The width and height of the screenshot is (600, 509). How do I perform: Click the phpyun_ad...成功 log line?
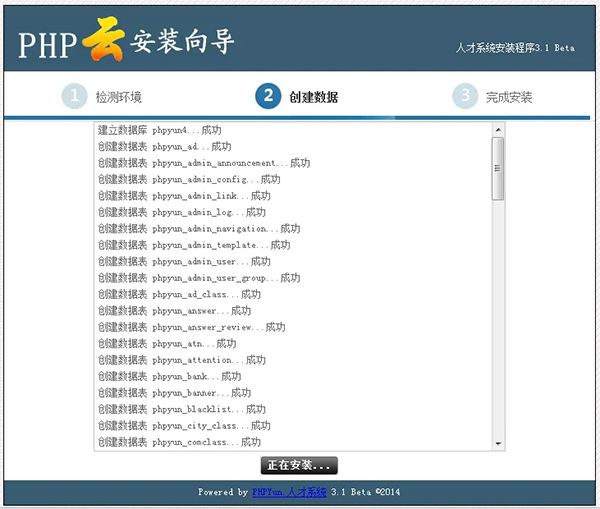[x=165, y=147]
